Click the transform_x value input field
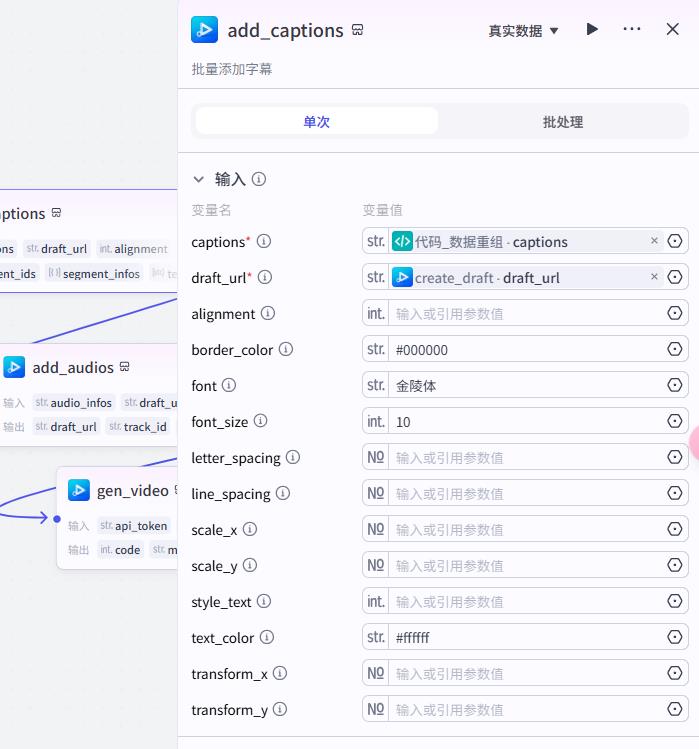Screen dimensions: 699x749 [x=526, y=673]
